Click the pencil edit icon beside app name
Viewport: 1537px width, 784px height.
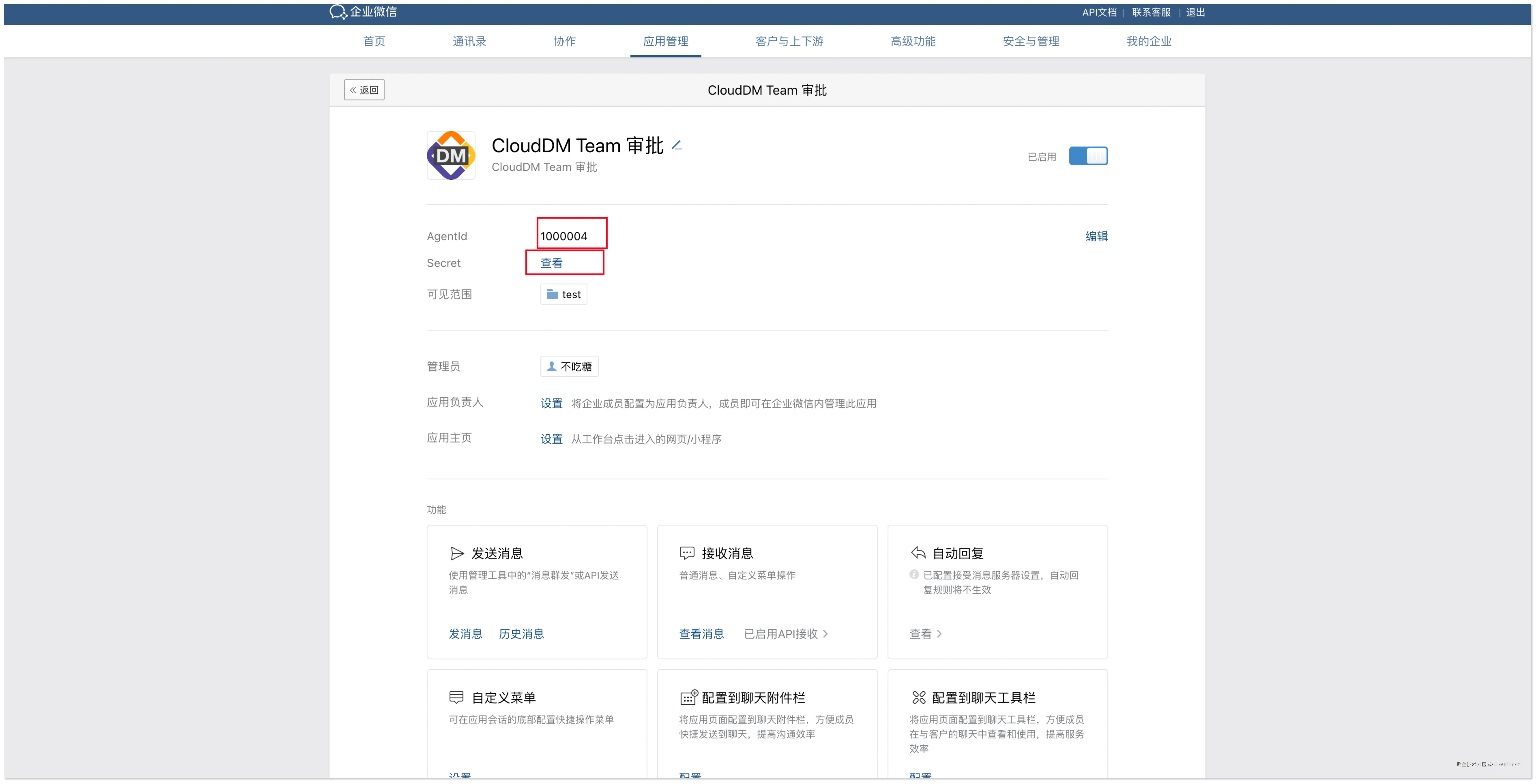(677, 146)
